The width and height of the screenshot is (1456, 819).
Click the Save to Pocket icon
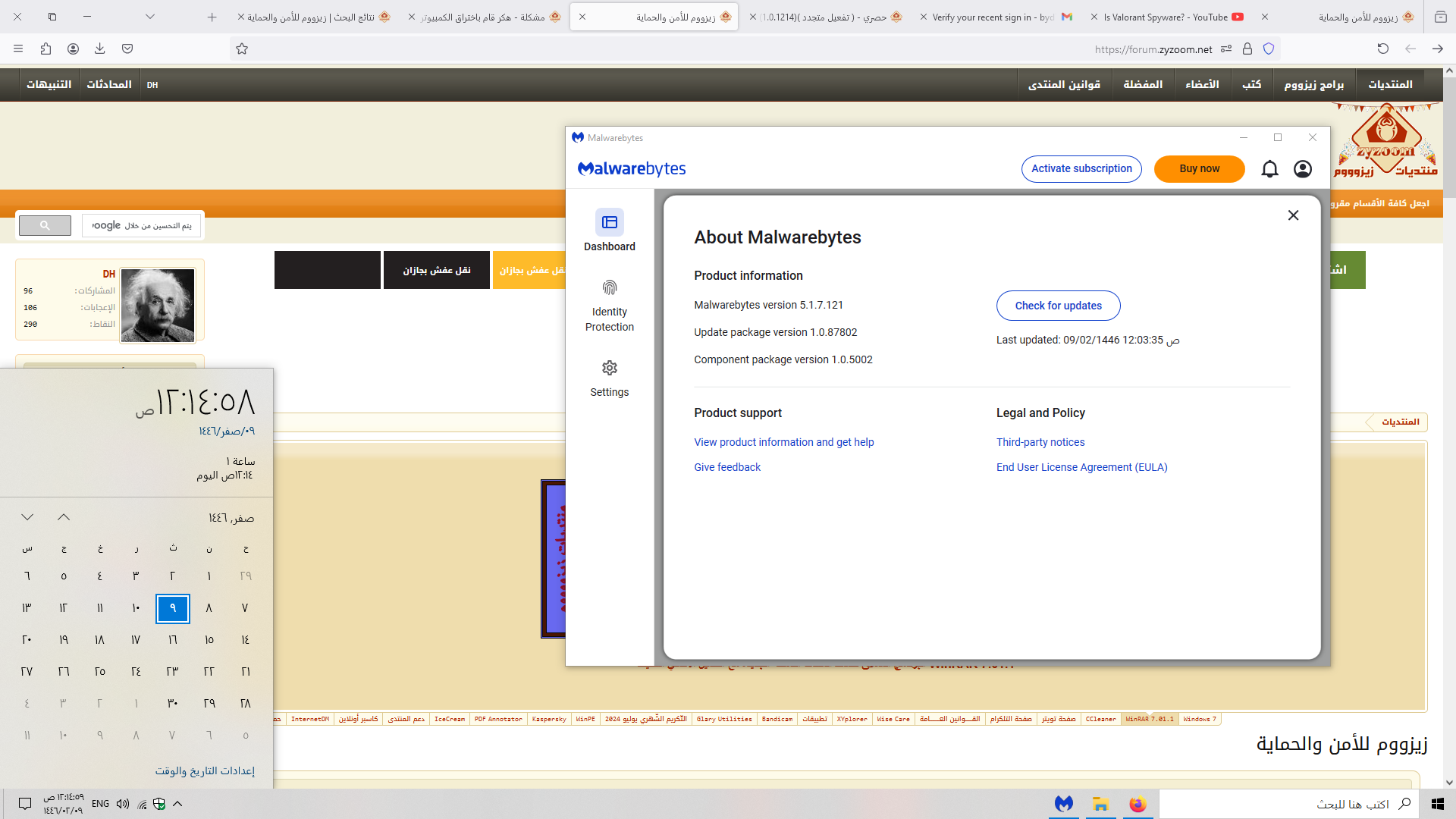[127, 49]
